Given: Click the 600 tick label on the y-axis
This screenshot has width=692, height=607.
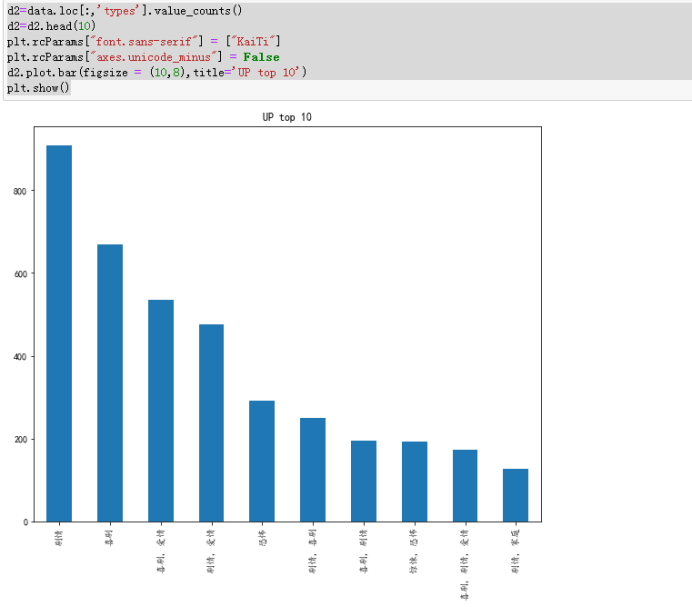Looking at the screenshot, I should (x=20, y=274).
